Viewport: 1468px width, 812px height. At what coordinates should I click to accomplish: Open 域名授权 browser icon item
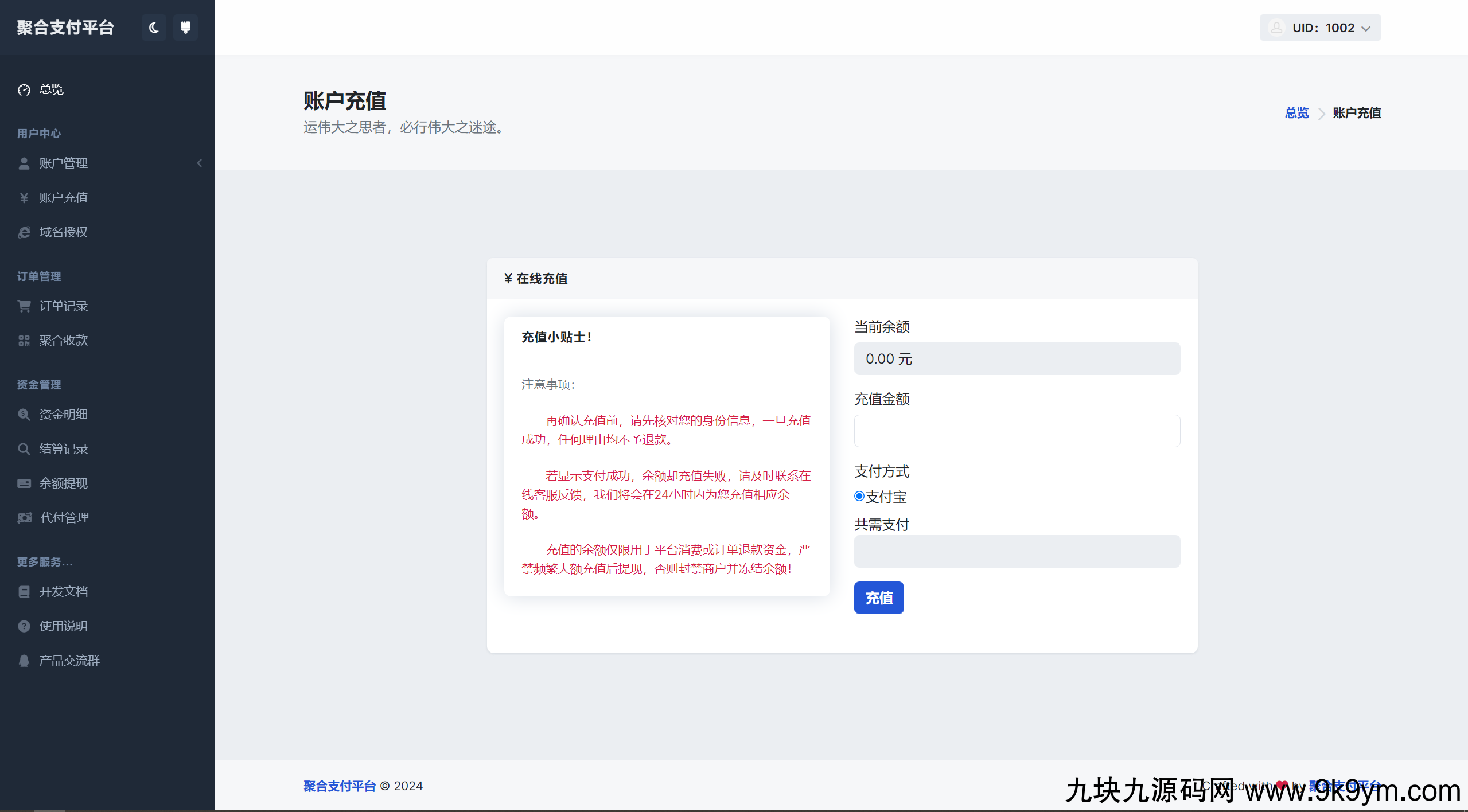[24, 232]
